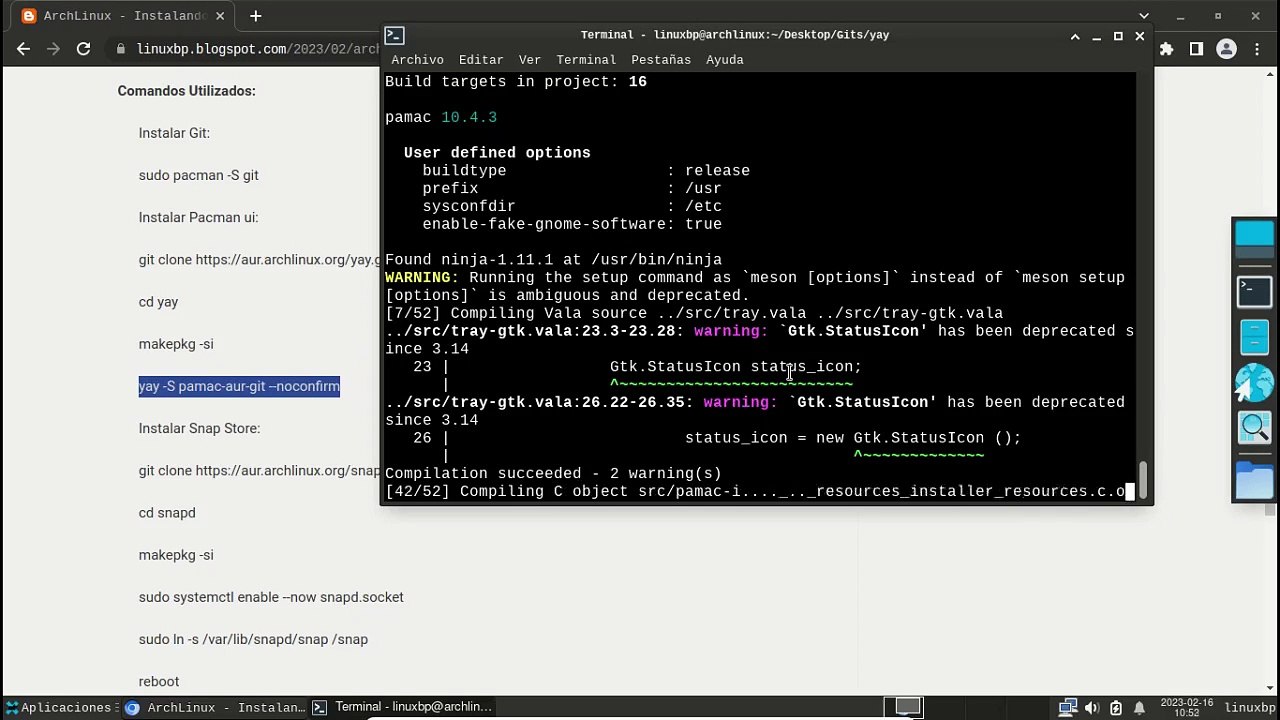The height and width of the screenshot is (720, 1280).
Task: Open the Ayuda menu in Terminal
Action: coord(725,60)
